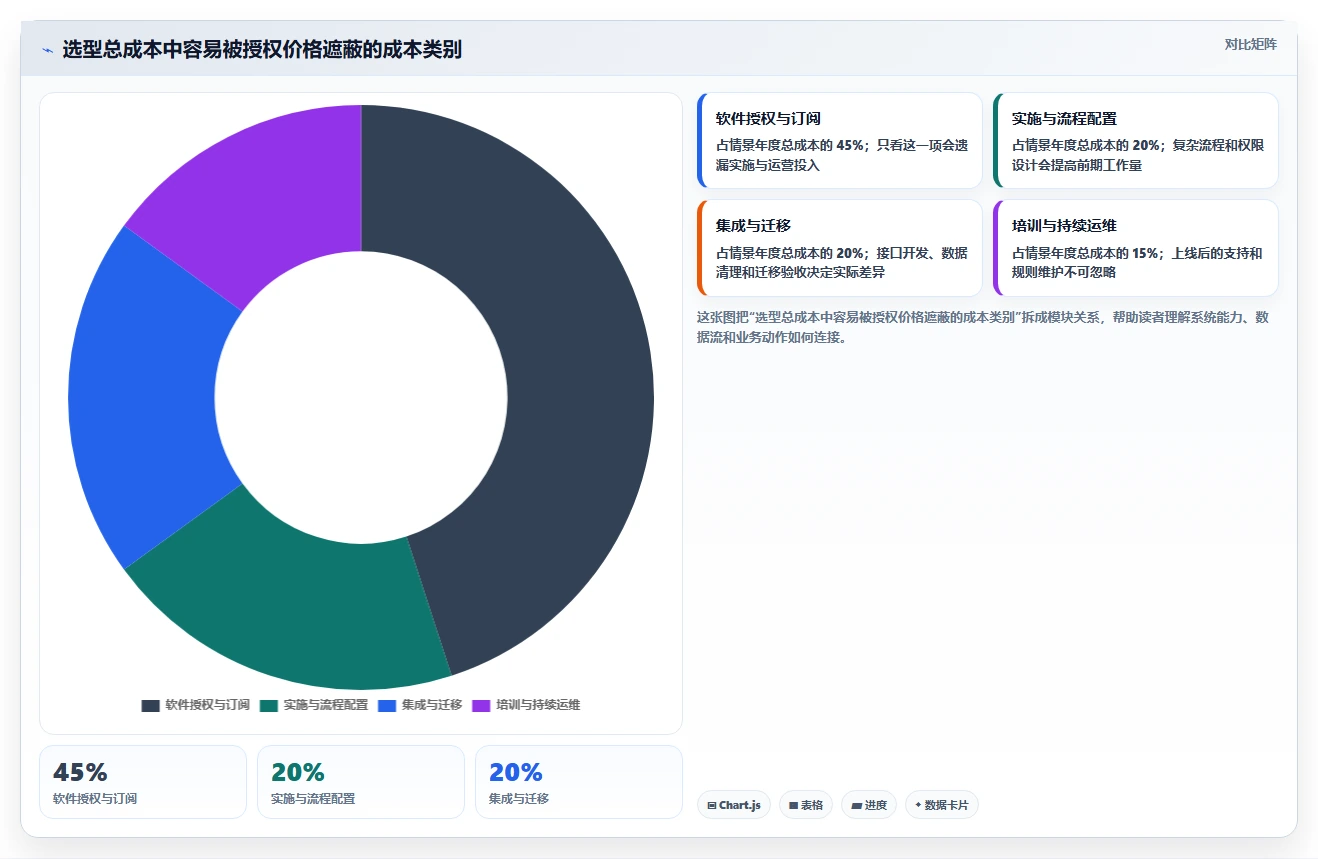Viewport: 1318px width, 859px height.
Task: Click the 进度 tag chip
Action: coord(869,805)
